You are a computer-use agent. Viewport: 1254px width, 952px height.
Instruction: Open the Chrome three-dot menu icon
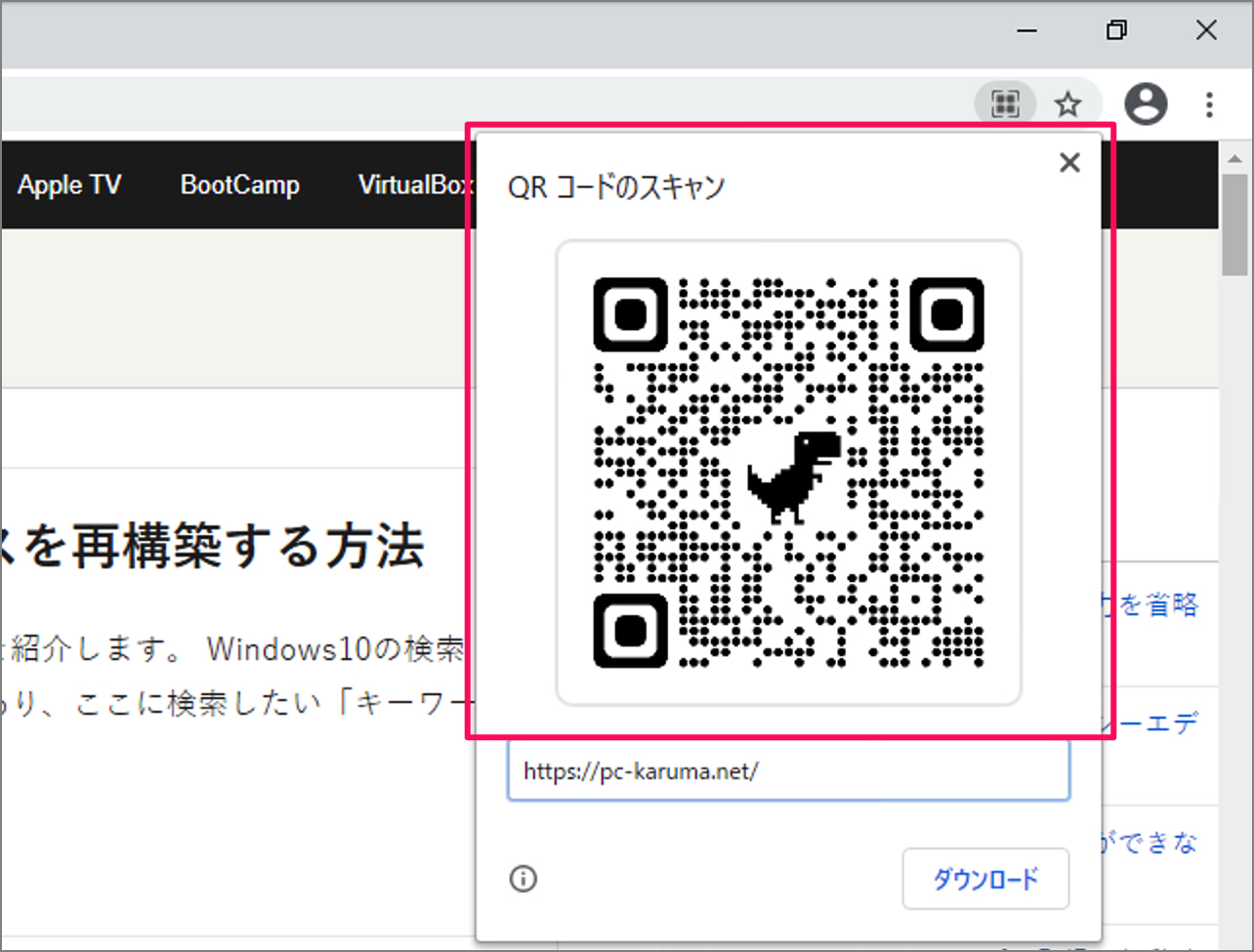tap(1209, 103)
